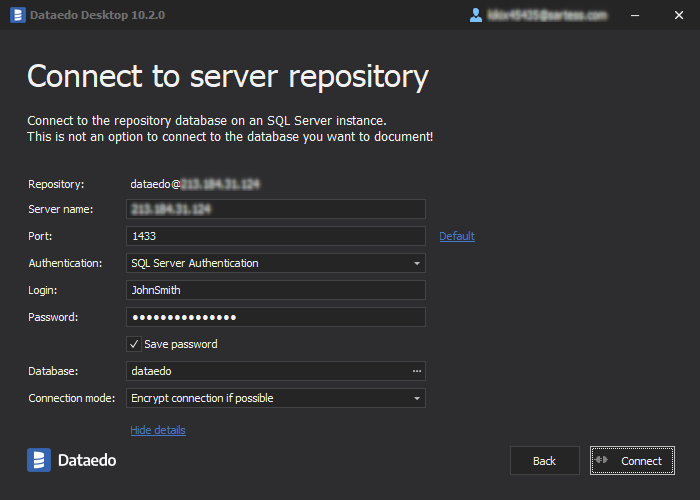Click into the Port field showing 1433
This screenshot has height=500, width=700.
coord(276,236)
